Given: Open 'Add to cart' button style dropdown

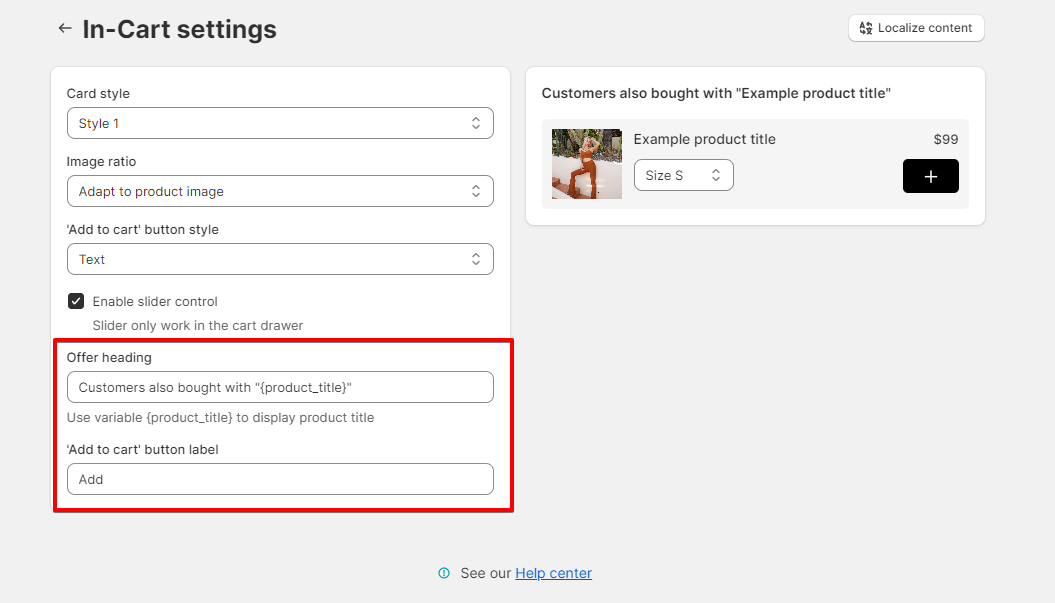Looking at the screenshot, I should (x=280, y=259).
